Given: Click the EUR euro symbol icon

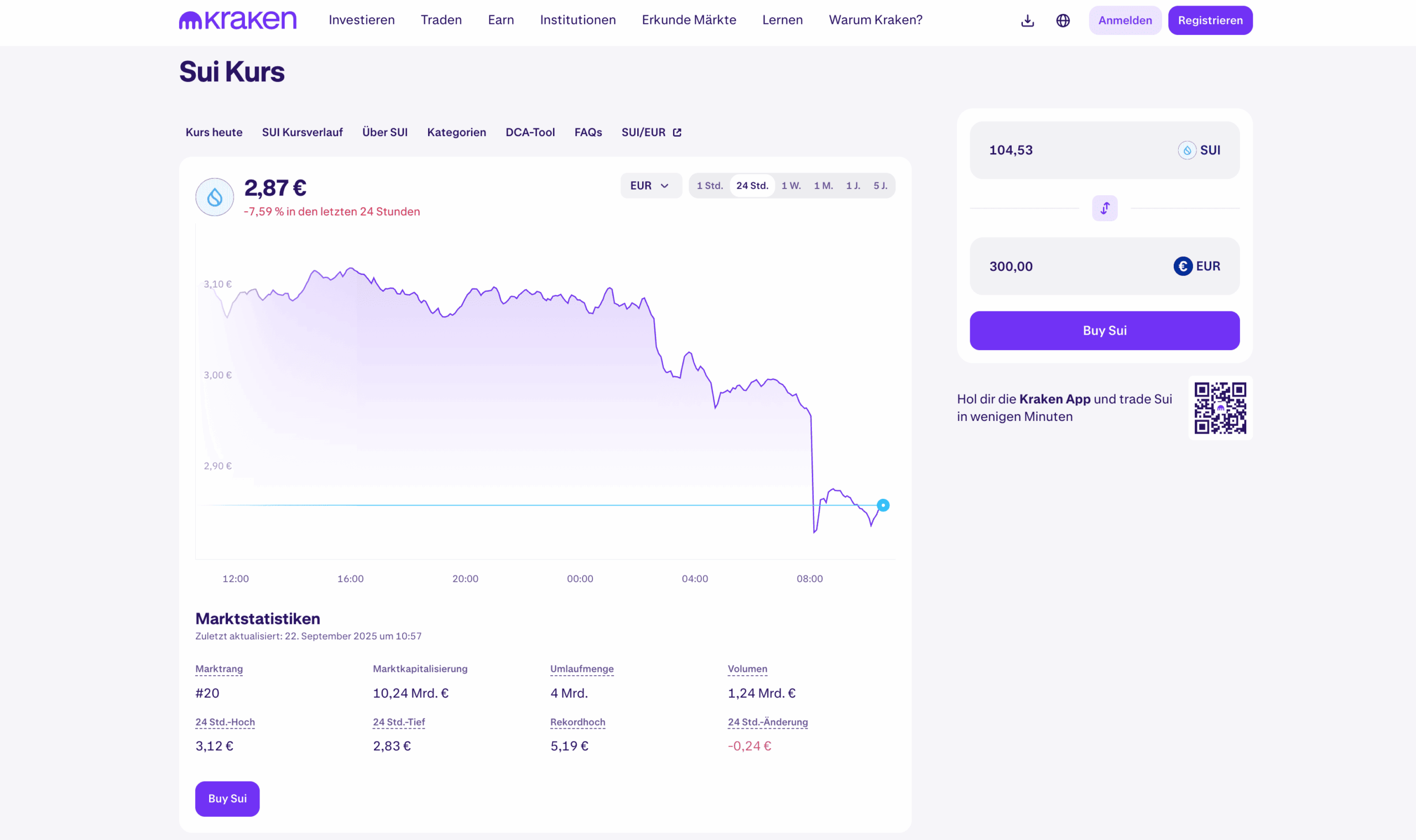Looking at the screenshot, I should pos(1182,266).
